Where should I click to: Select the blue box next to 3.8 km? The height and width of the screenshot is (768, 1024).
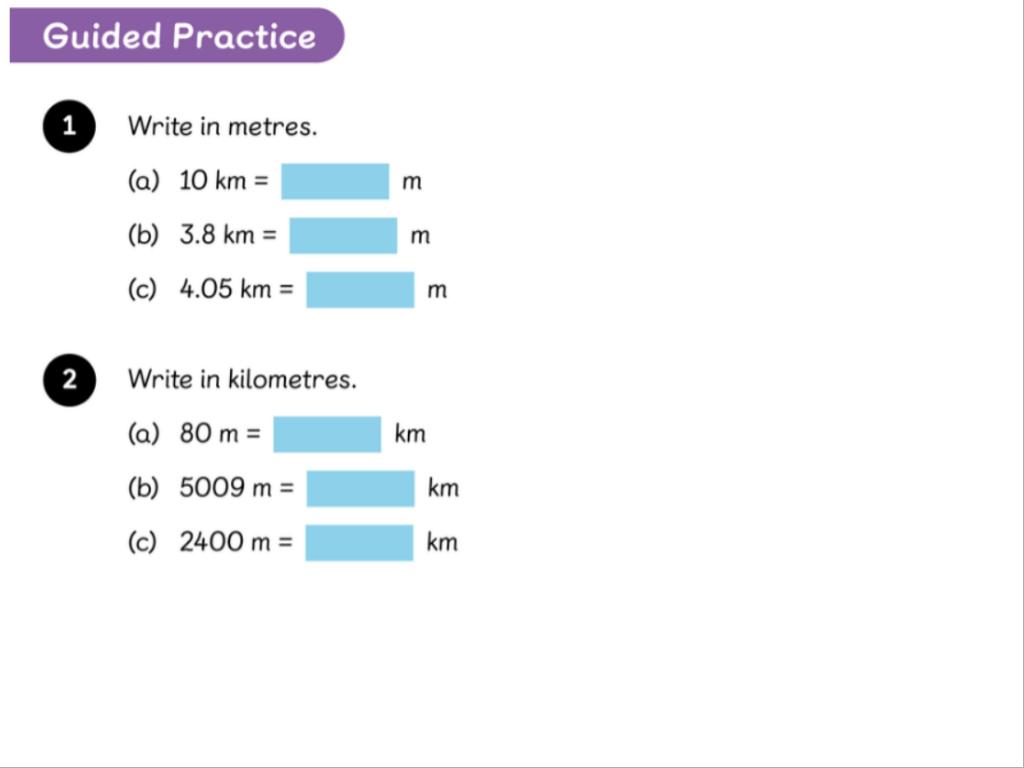[343, 236]
